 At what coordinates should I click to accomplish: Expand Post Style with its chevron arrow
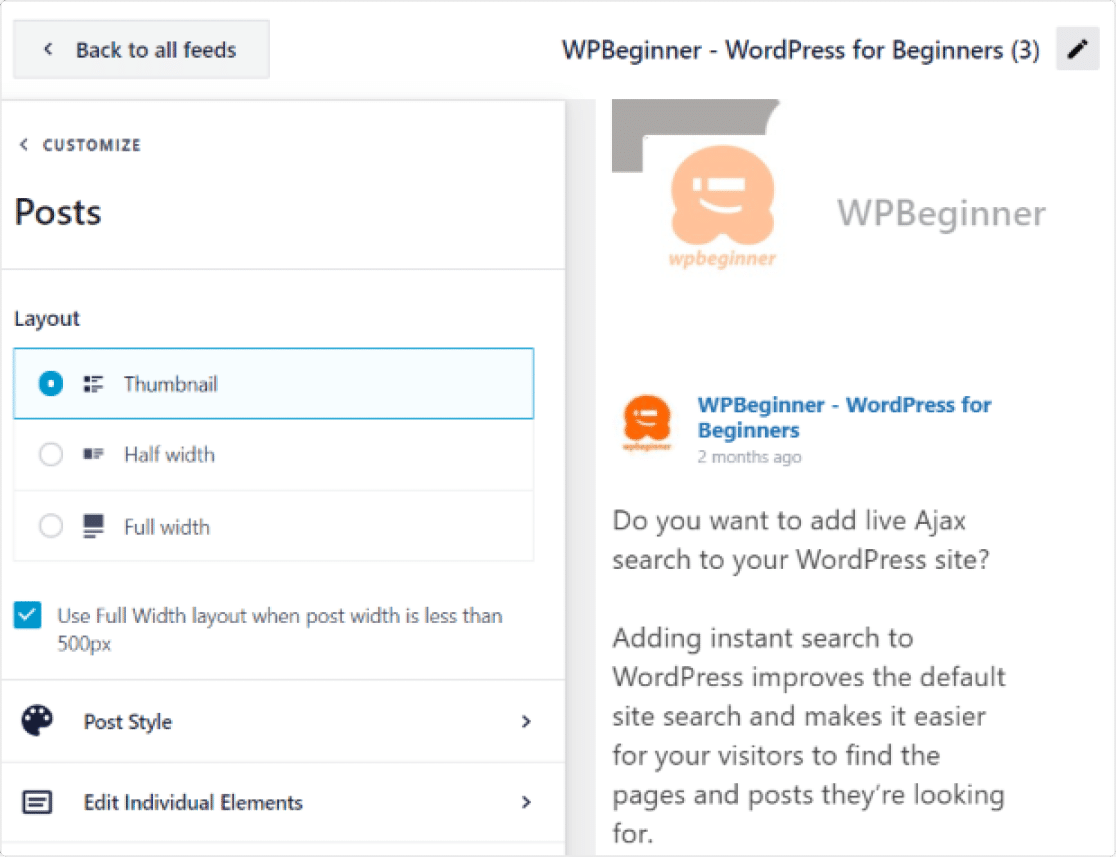[x=526, y=722]
